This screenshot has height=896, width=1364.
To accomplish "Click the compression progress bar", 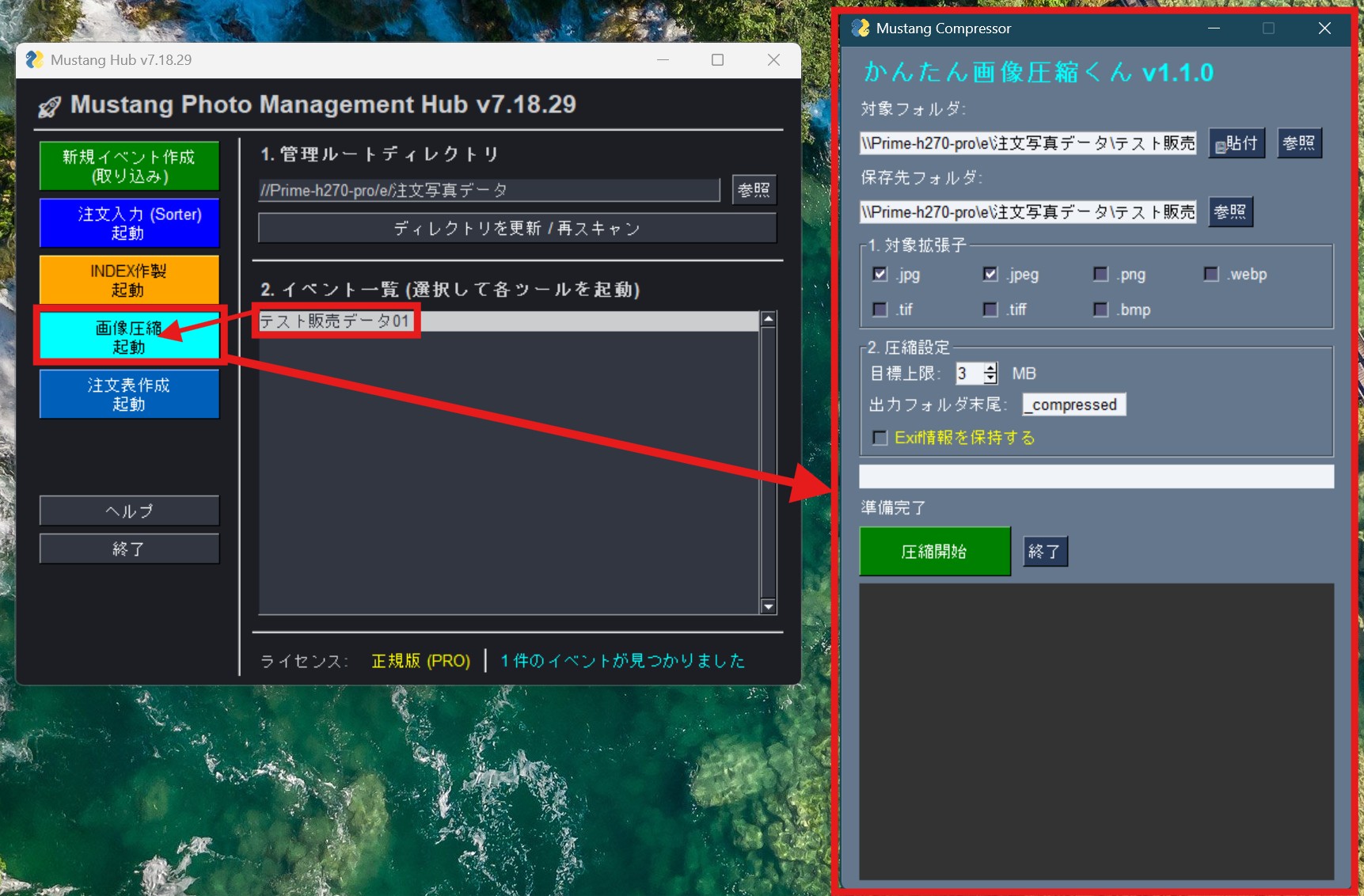I will pos(1096,476).
